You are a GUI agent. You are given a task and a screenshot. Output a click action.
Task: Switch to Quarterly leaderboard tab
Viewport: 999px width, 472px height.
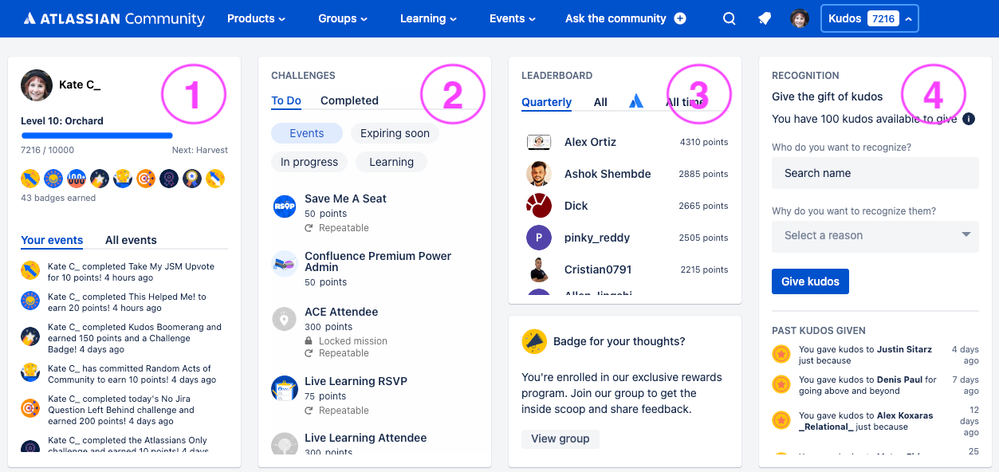[x=547, y=102]
